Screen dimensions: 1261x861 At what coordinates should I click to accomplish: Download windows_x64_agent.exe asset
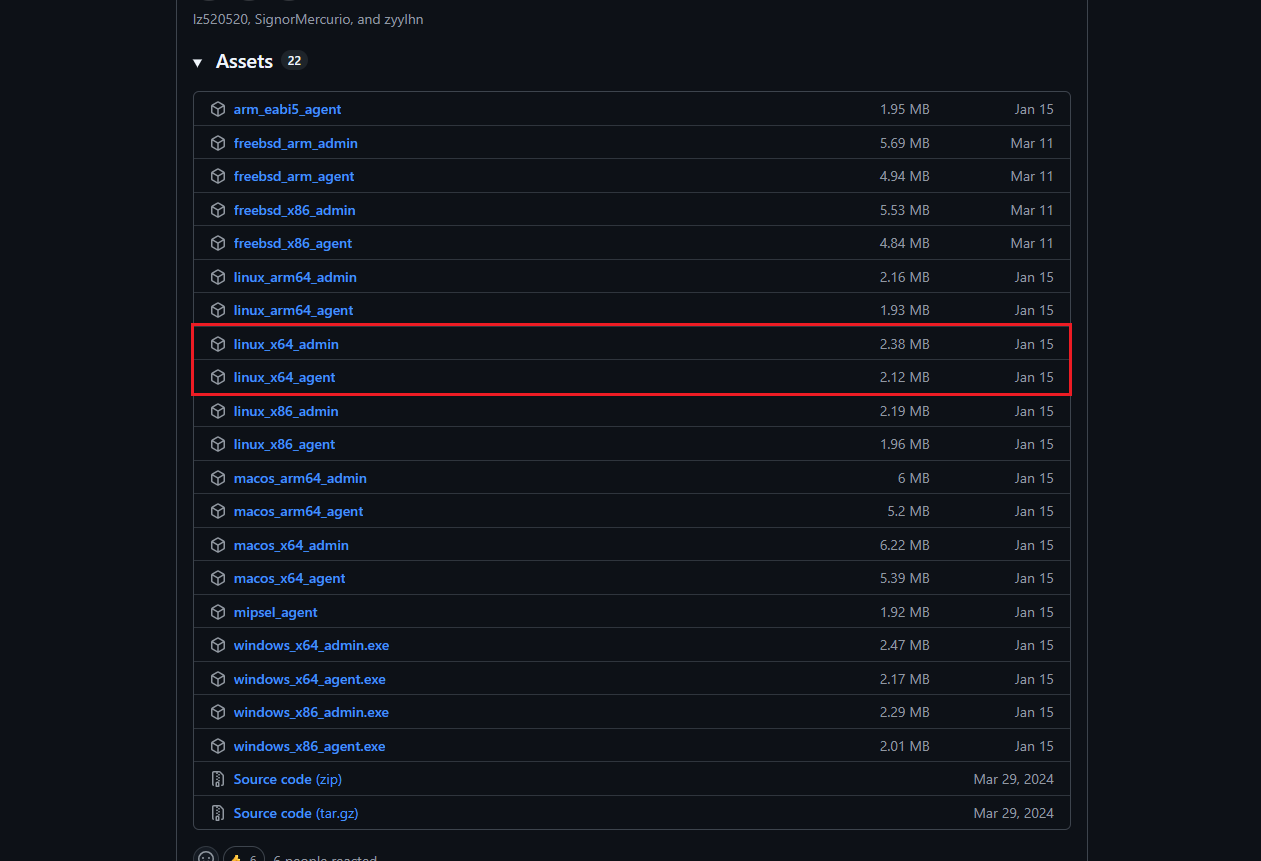(309, 679)
